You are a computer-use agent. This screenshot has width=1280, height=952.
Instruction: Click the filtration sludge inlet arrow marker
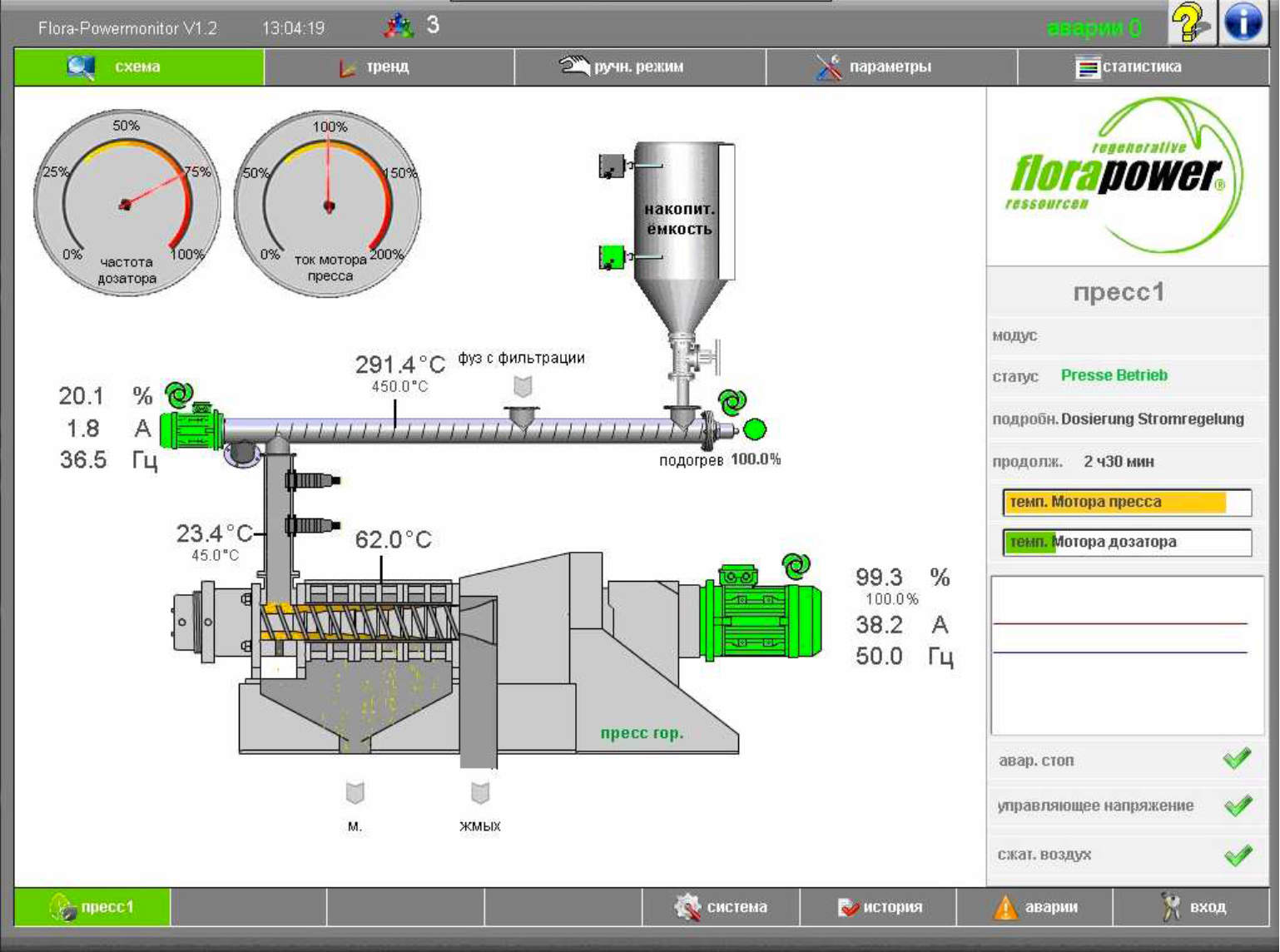tap(523, 386)
